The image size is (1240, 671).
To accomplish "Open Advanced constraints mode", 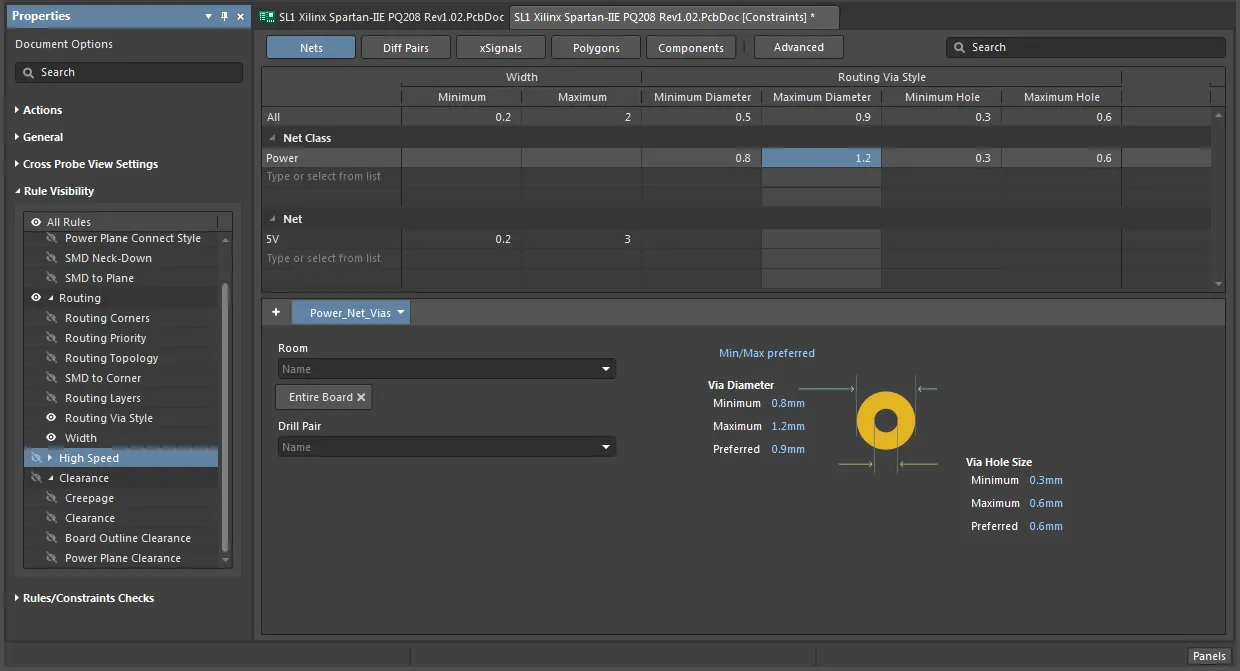I will click(x=799, y=47).
